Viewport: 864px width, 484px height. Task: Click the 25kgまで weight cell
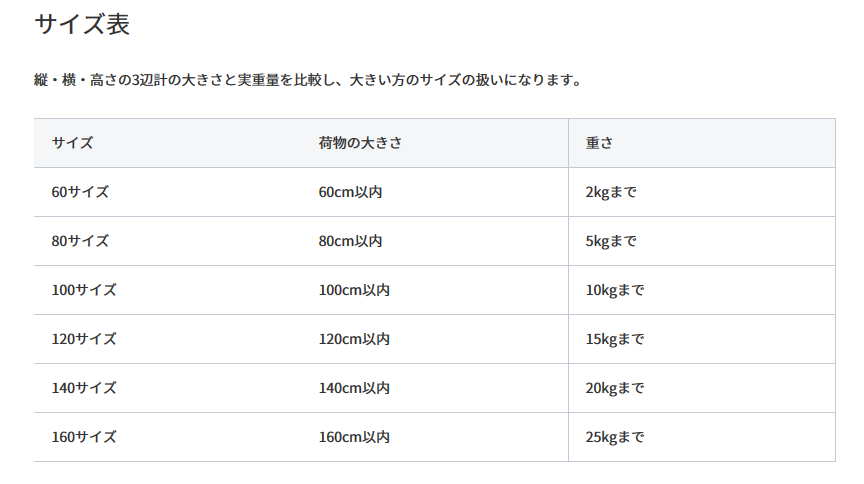coord(615,437)
